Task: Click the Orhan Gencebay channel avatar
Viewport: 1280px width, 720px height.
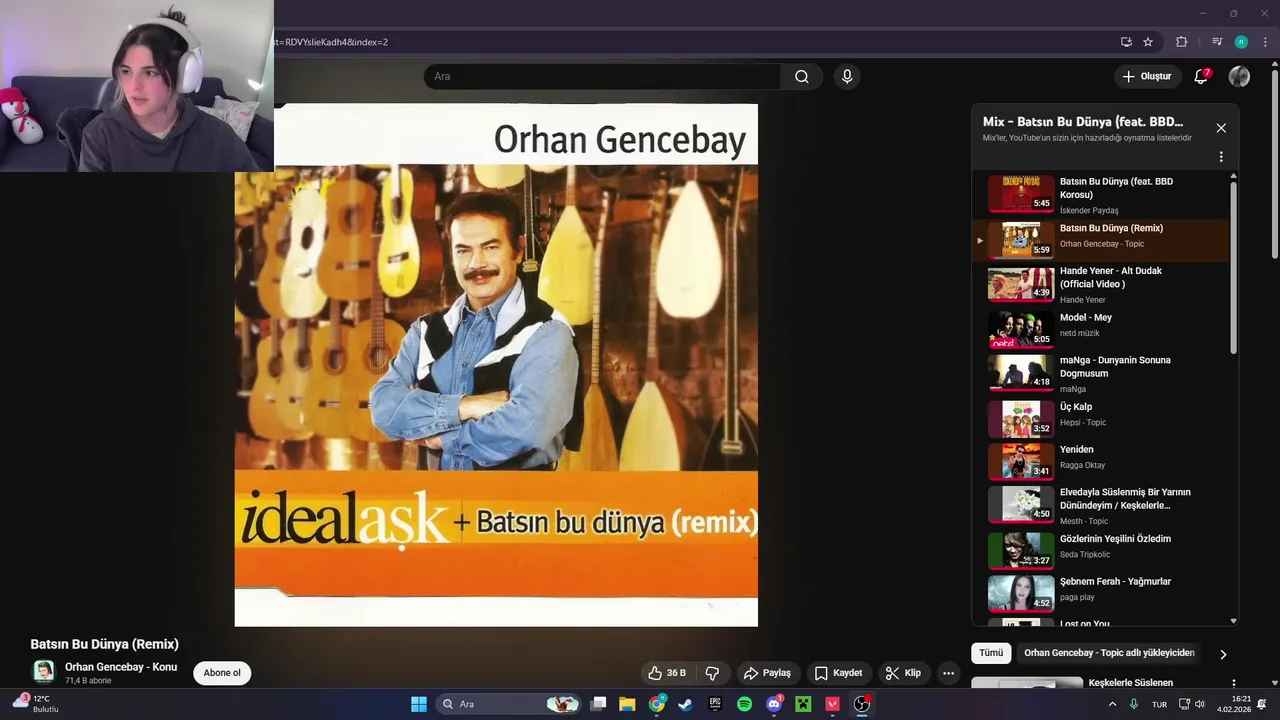Action: (x=44, y=672)
